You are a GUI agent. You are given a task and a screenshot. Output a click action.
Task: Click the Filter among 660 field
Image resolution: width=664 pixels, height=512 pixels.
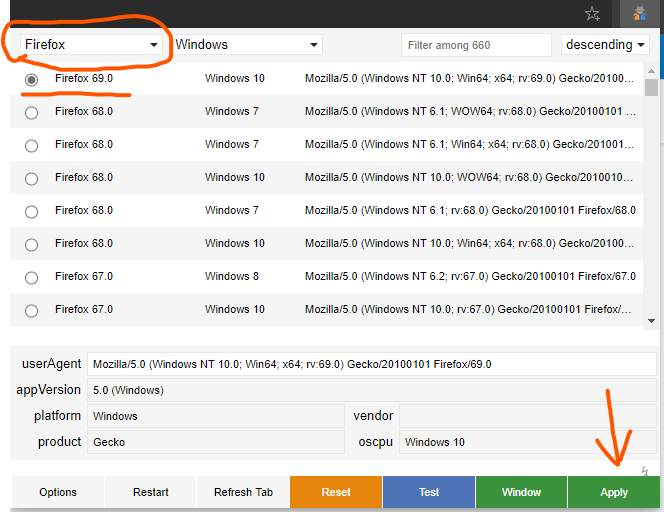[476, 45]
